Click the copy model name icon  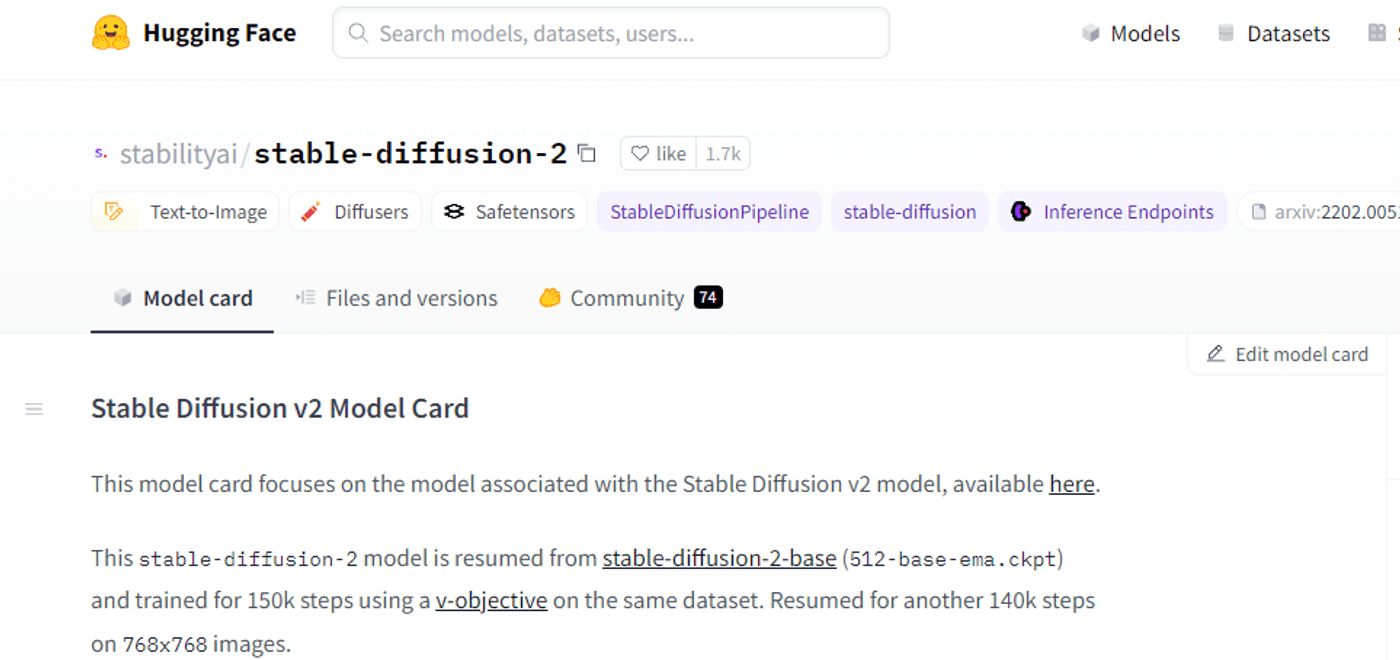[585, 153]
